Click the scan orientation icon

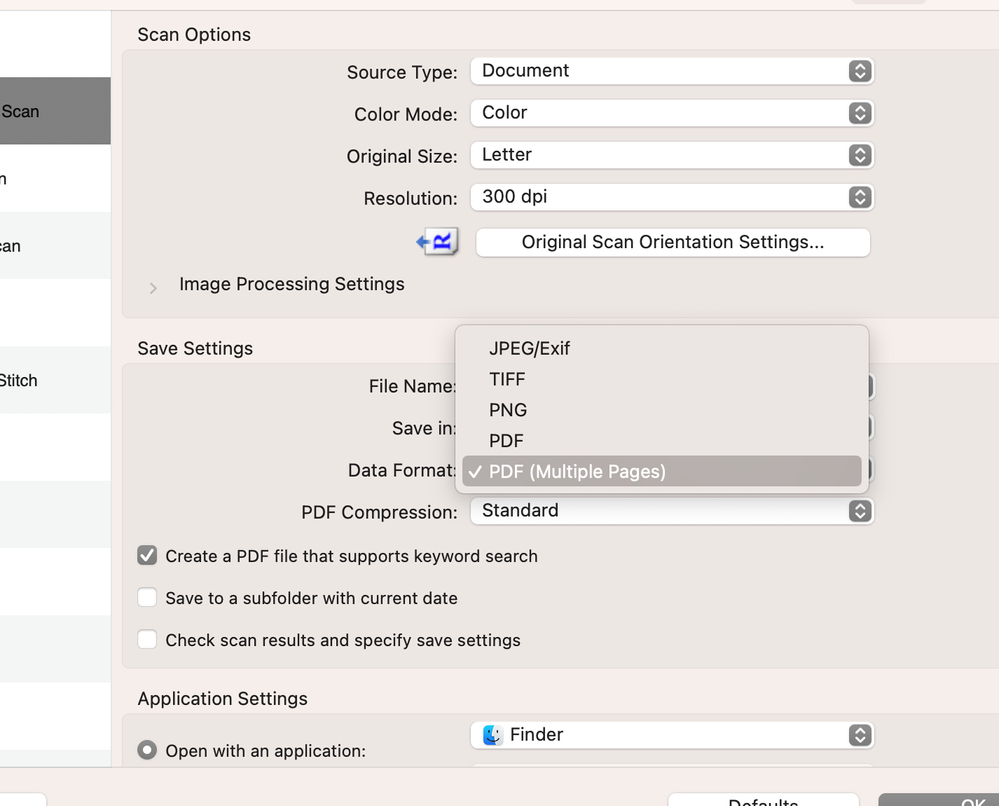click(437, 242)
